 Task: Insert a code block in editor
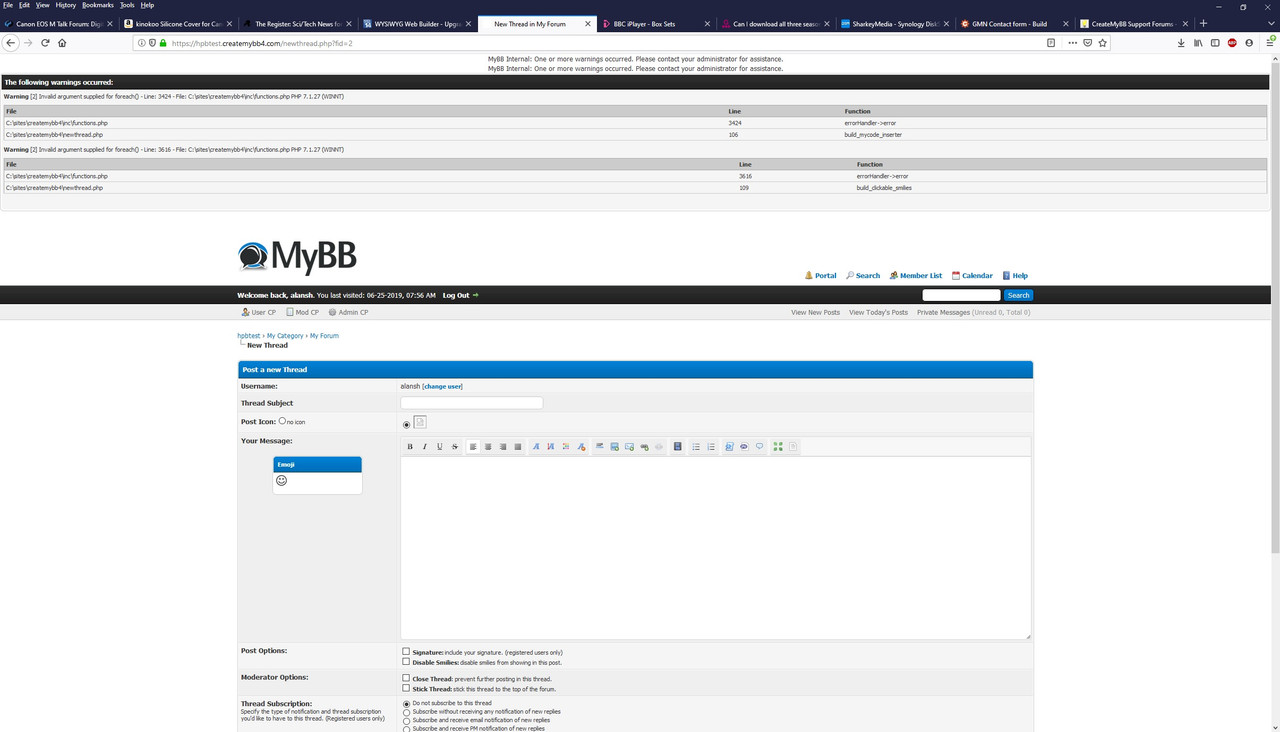[729, 446]
